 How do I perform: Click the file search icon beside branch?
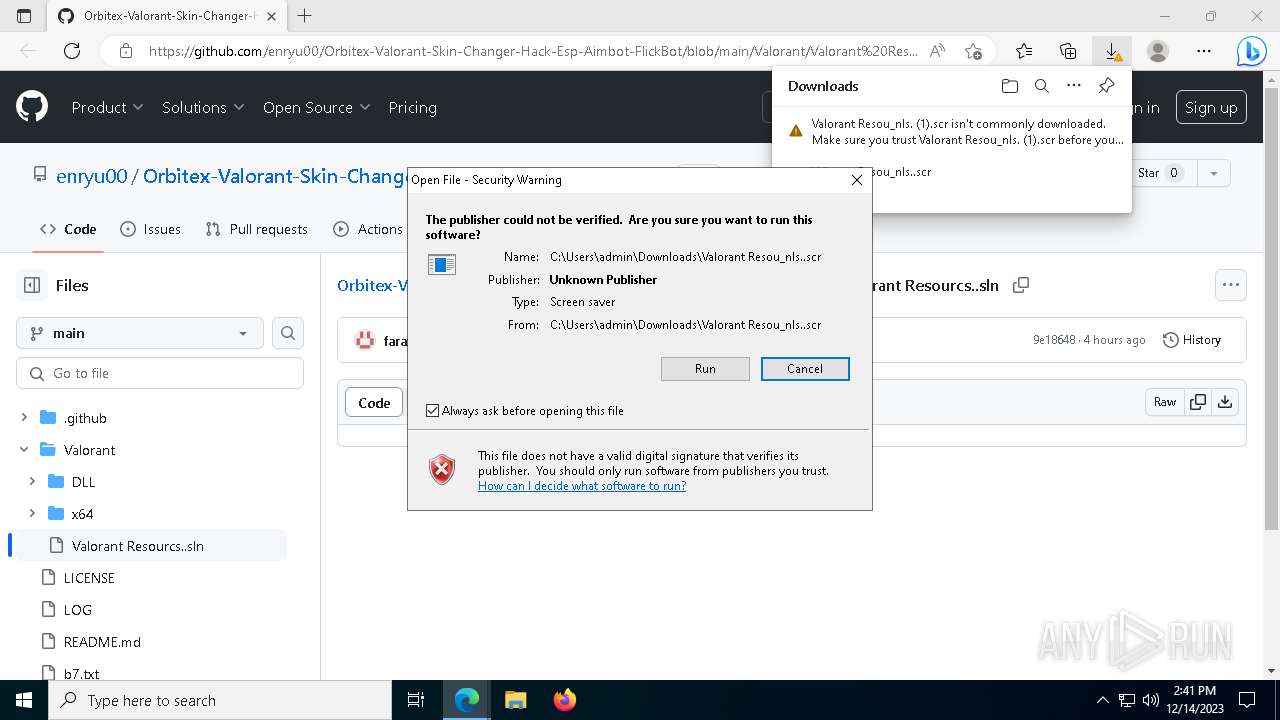click(288, 333)
